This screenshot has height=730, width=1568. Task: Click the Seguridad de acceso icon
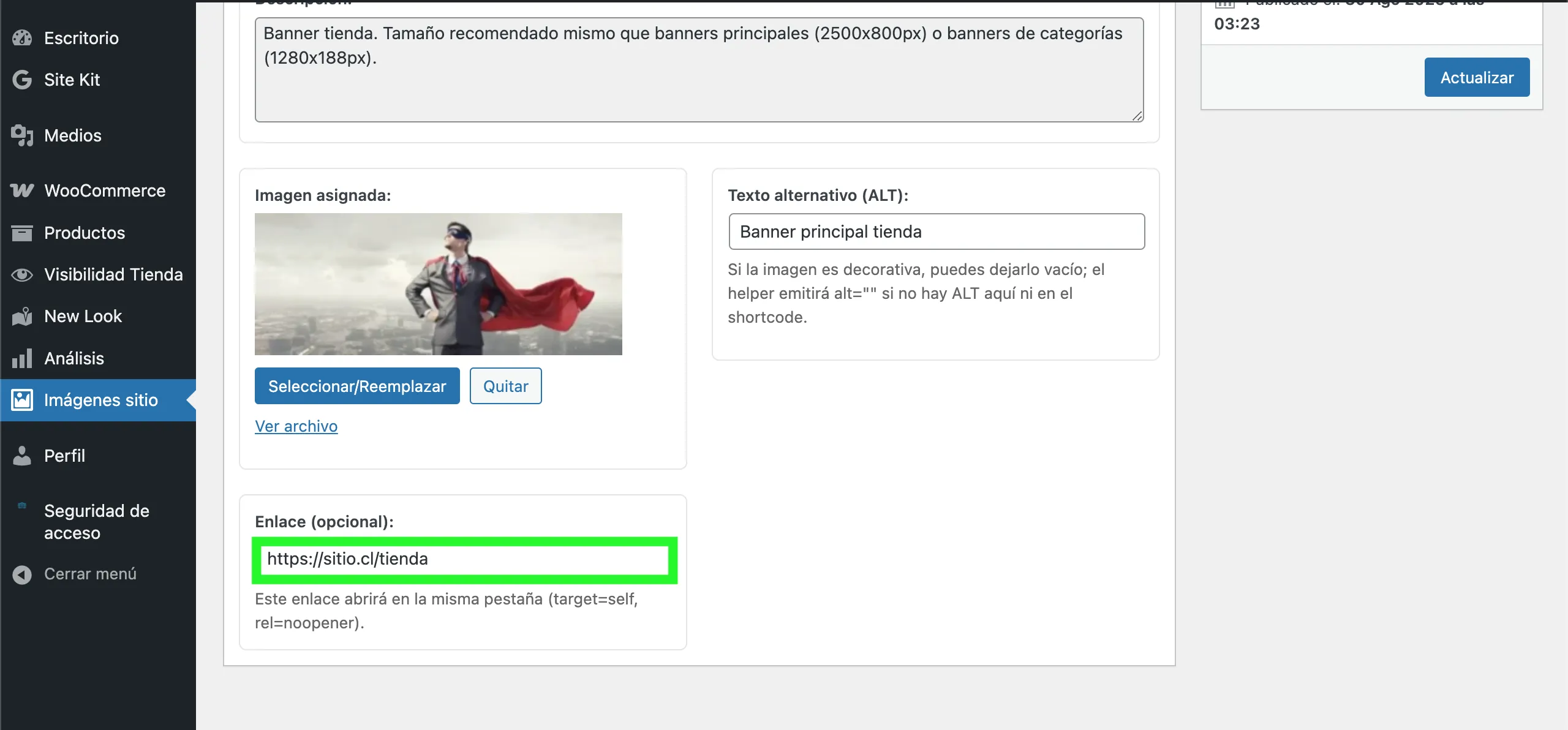(x=22, y=505)
